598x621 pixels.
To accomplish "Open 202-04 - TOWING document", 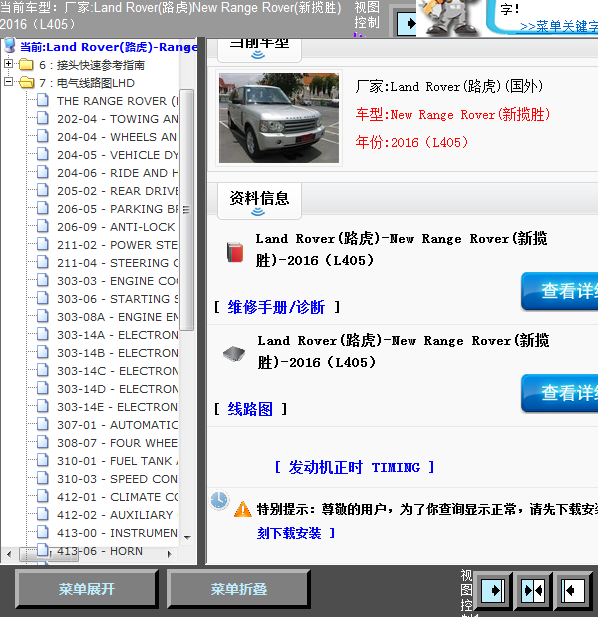I will click(x=118, y=119).
